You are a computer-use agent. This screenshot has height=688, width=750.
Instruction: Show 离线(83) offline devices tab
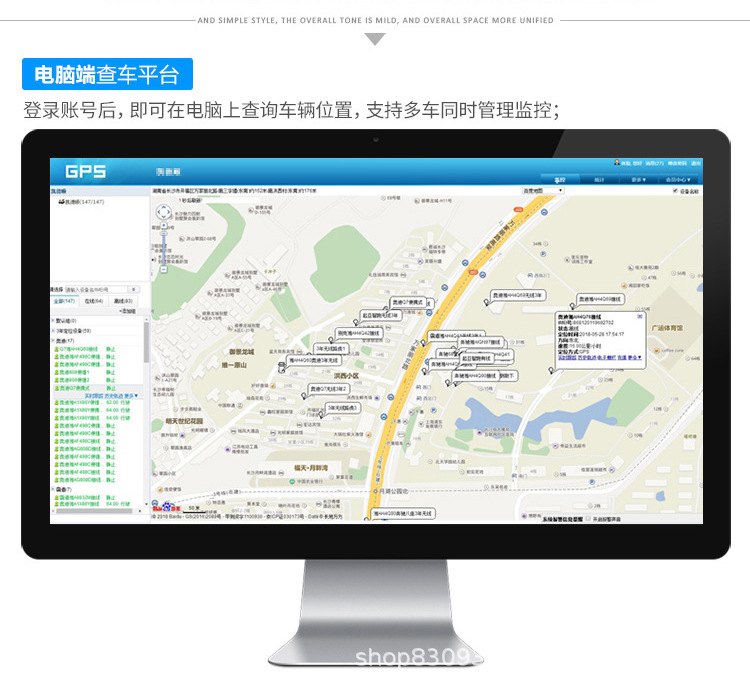[x=123, y=301]
